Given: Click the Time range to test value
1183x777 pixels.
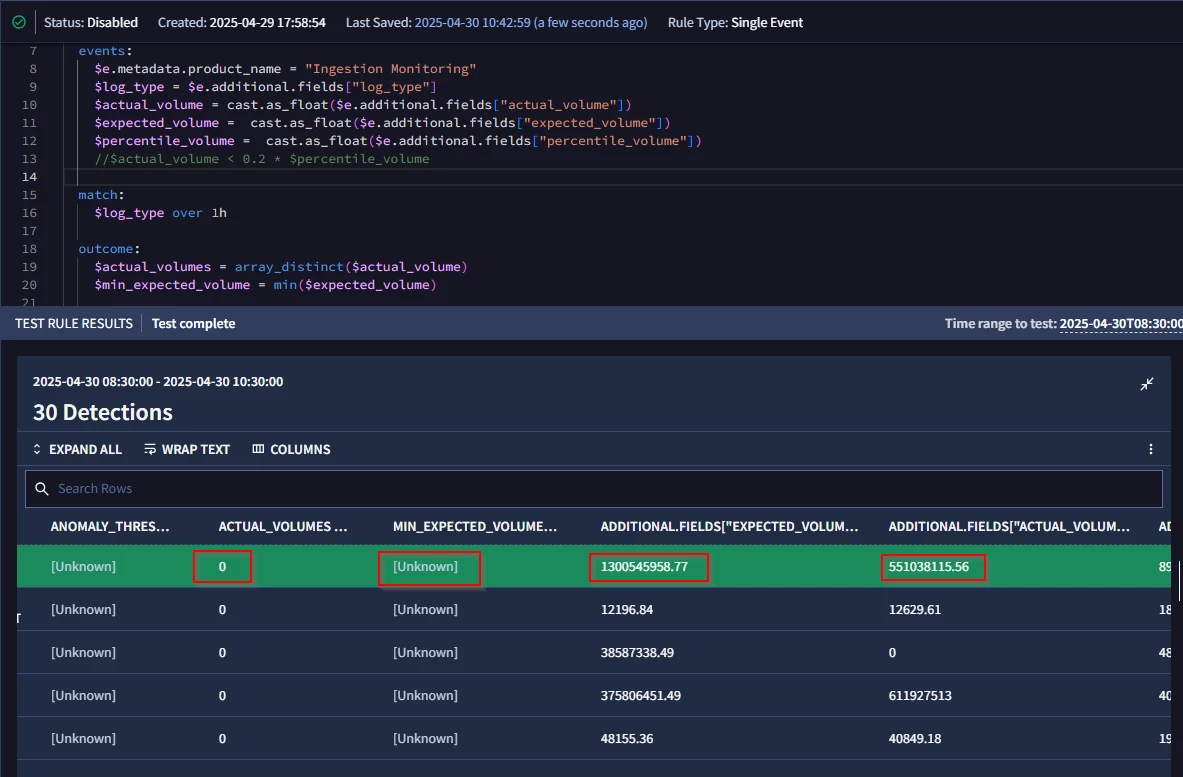Looking at the screenshot, I should [1121, 324].
